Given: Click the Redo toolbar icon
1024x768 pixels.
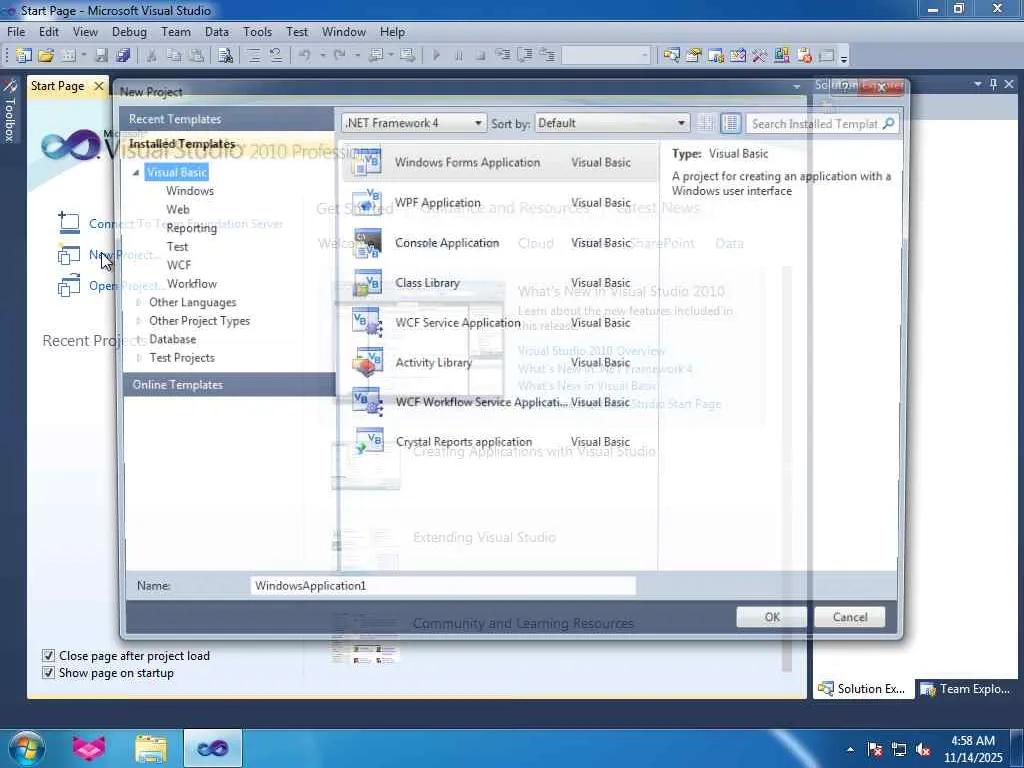Looking at the screenshot, I should [339, 56].
